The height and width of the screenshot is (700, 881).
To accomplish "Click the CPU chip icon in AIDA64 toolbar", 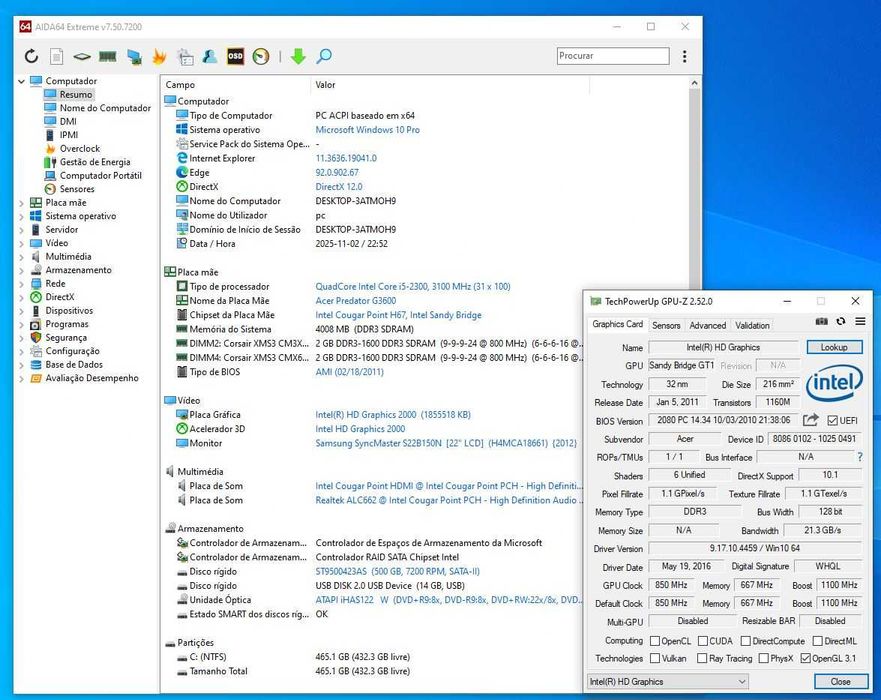I will [81, 56].
